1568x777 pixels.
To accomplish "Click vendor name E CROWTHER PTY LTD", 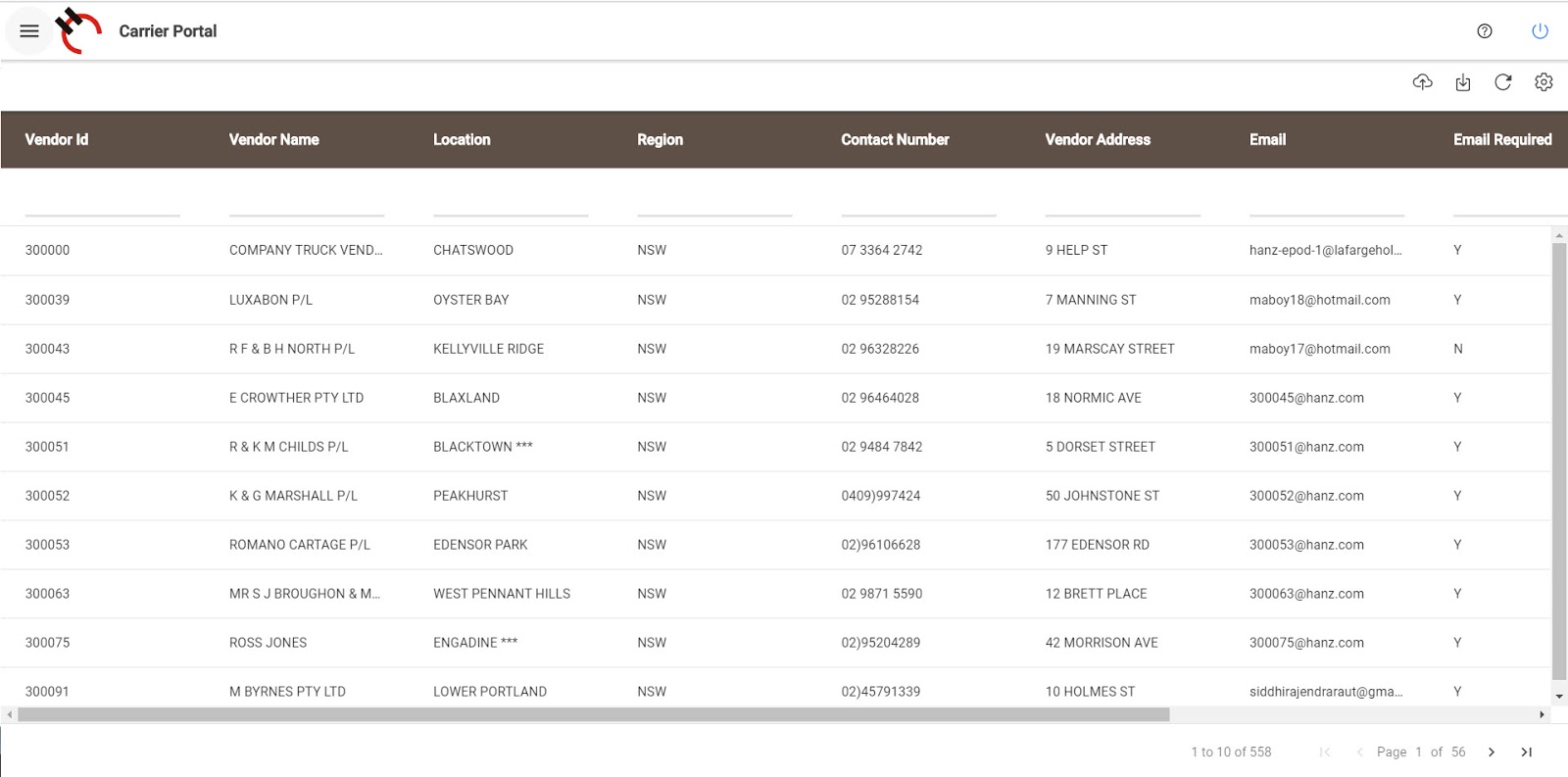I will pos(296,398).
